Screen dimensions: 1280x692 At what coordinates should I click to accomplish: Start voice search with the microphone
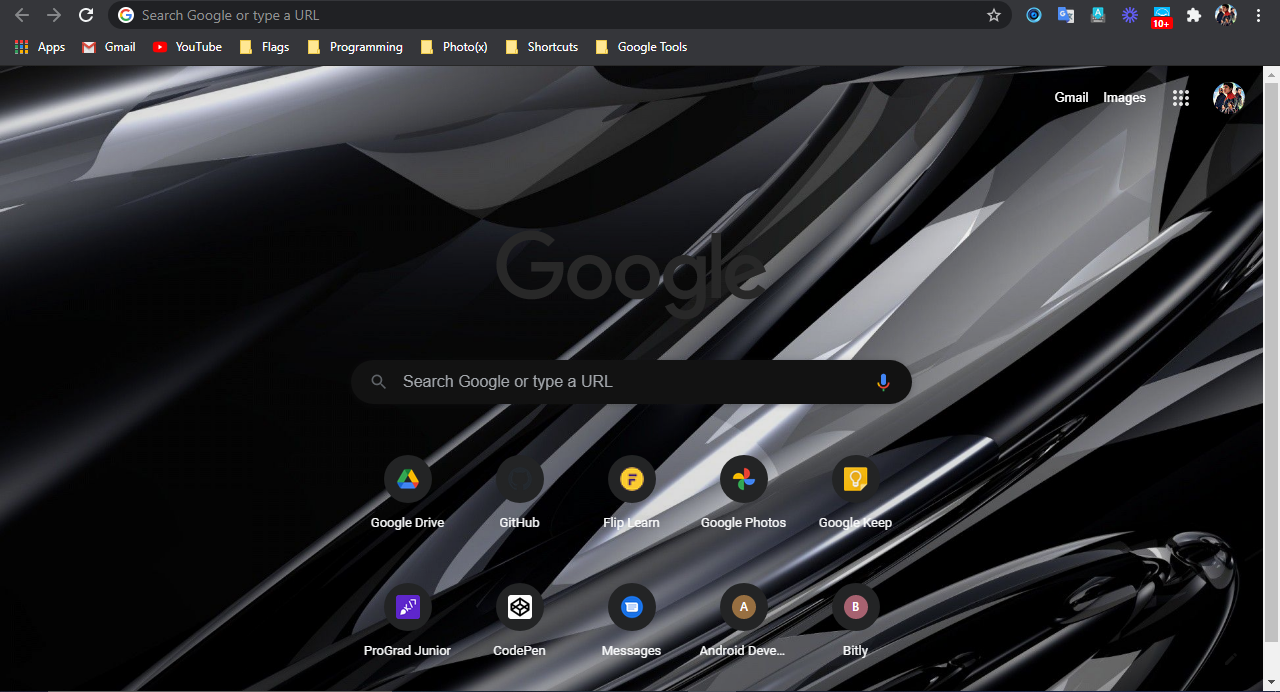pos(883,382)
